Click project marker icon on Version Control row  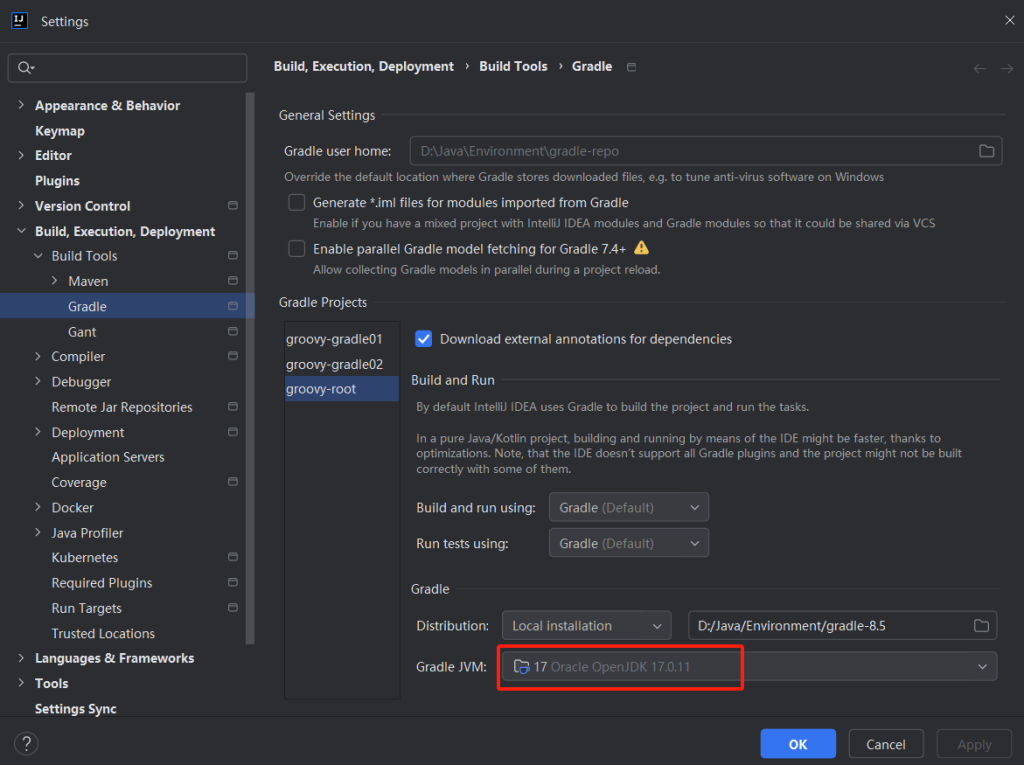coord(232,205)
